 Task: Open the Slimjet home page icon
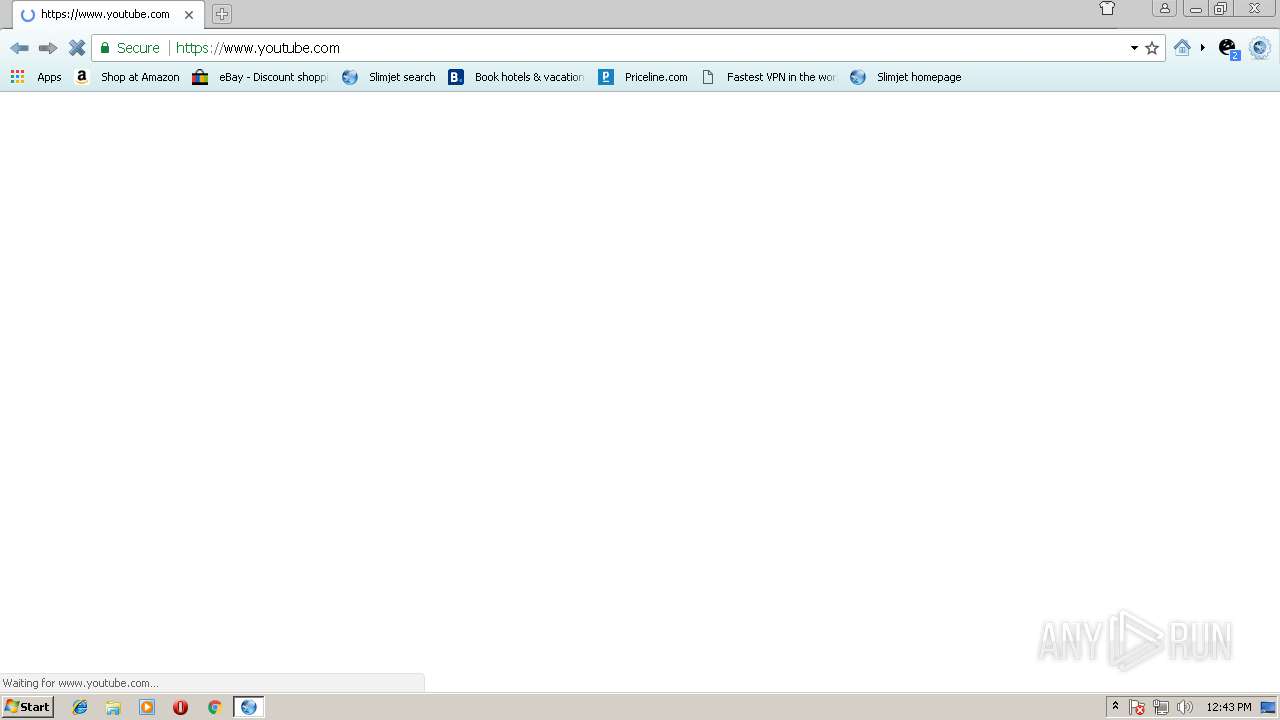click(1182, 48)
